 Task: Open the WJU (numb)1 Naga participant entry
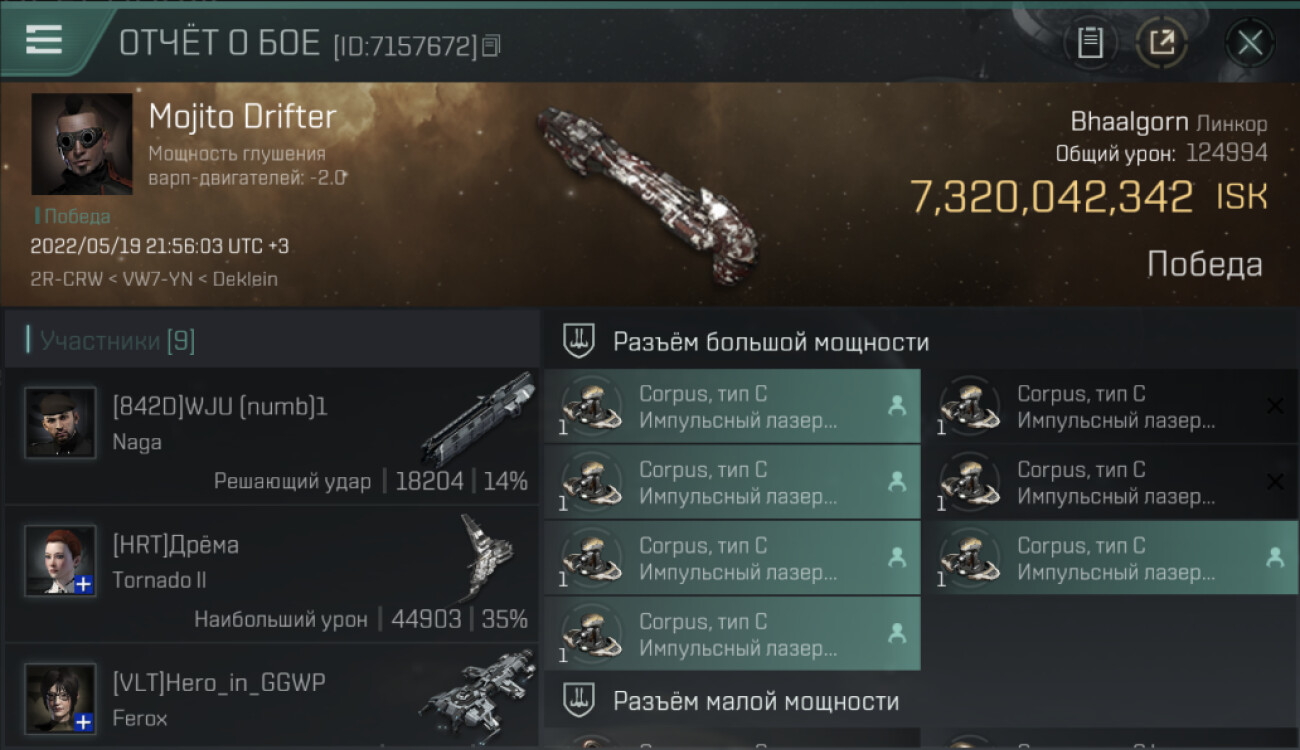[x=271, y=436]
